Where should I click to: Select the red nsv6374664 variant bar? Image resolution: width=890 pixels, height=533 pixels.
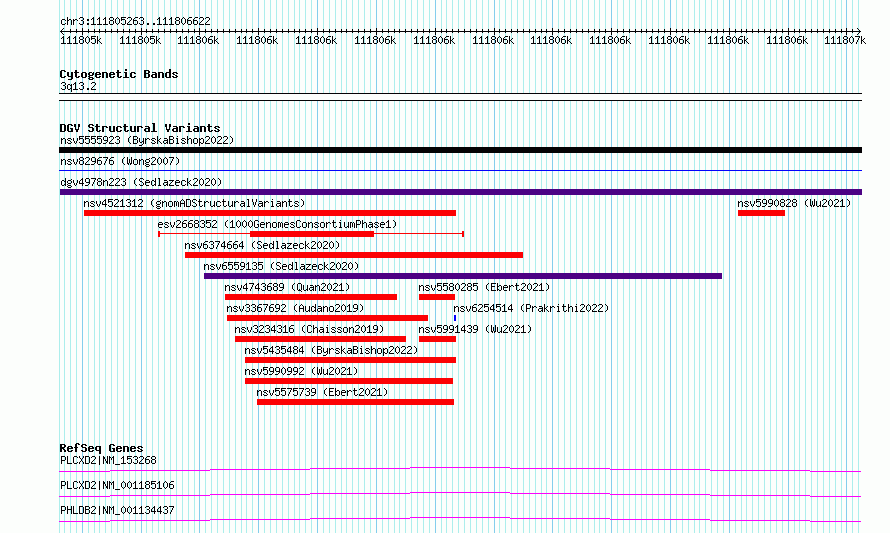coord(354,255)
